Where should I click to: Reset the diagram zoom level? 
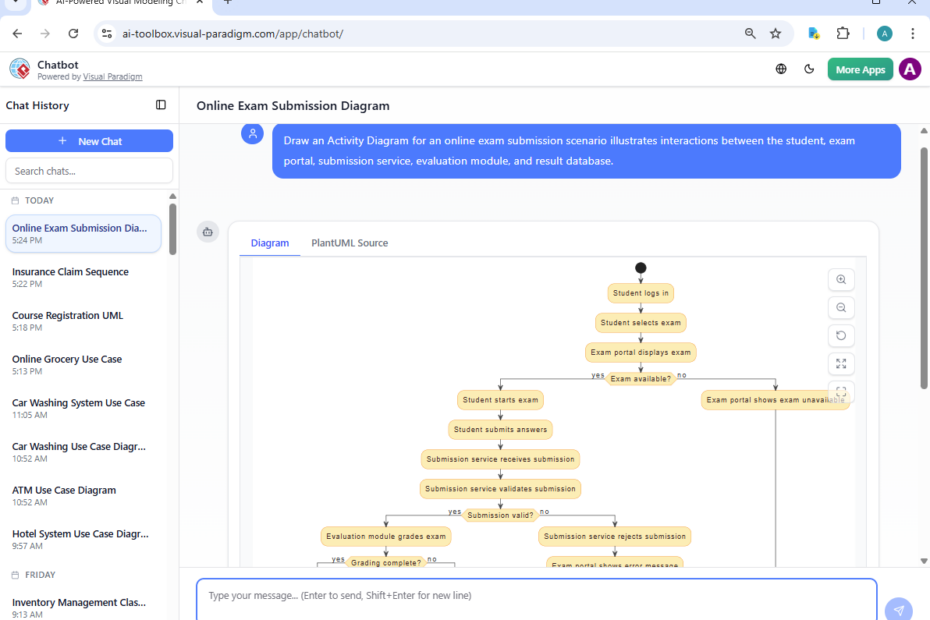coord(841,335)
